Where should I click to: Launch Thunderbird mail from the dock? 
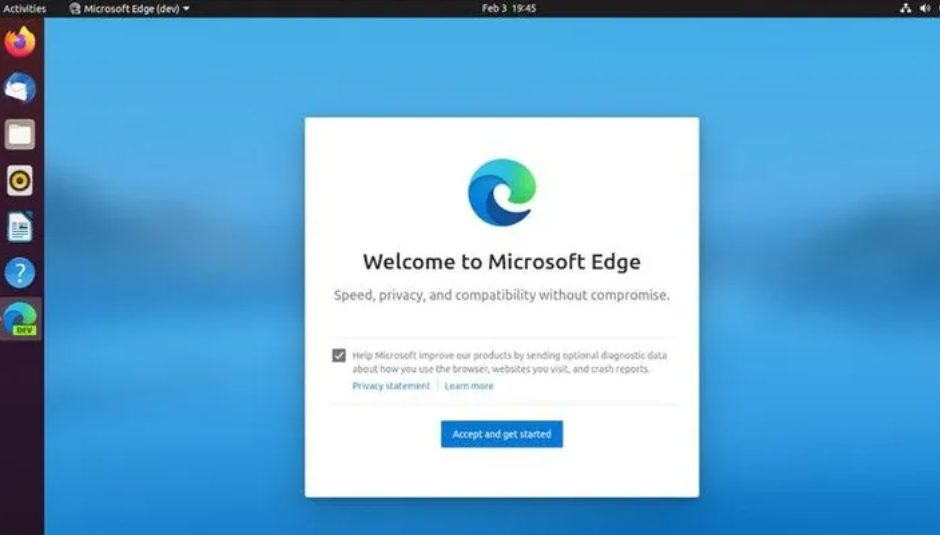tap(20, 88)
